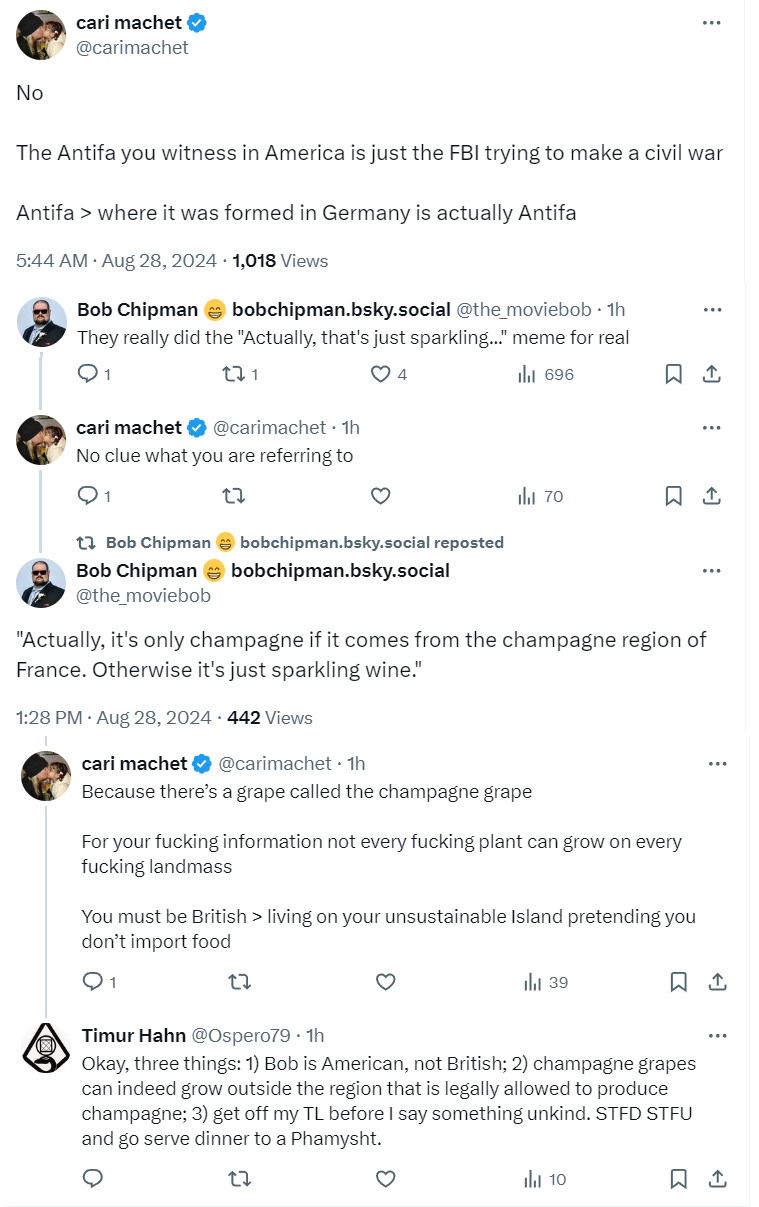The height and width of the screenshot is (1207, 759).
Task: Reply to the champagne grape tweet
Action: tap(93, 982)
